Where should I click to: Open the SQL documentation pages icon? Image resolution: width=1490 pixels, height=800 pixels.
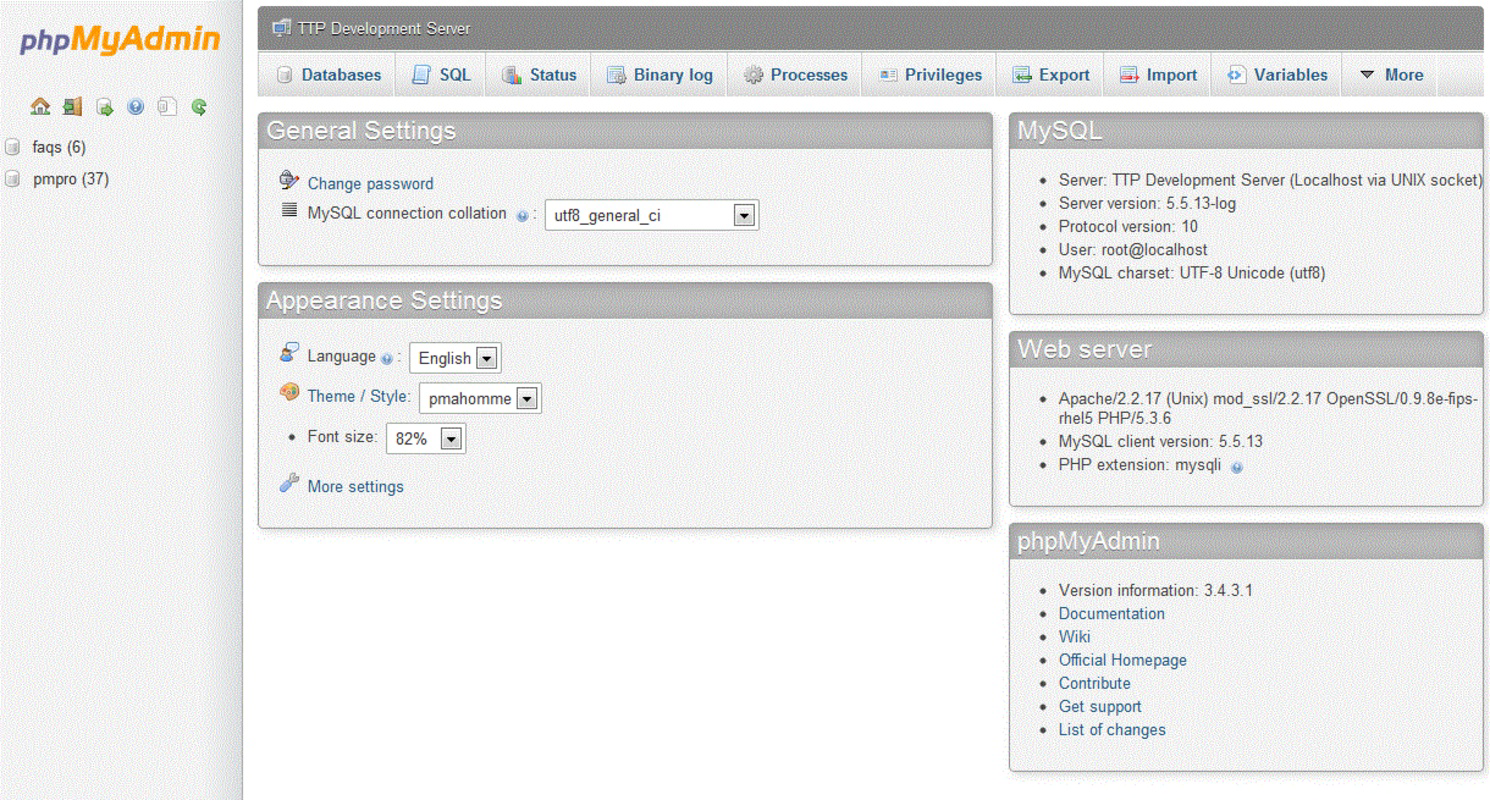(x=167, y=106)
